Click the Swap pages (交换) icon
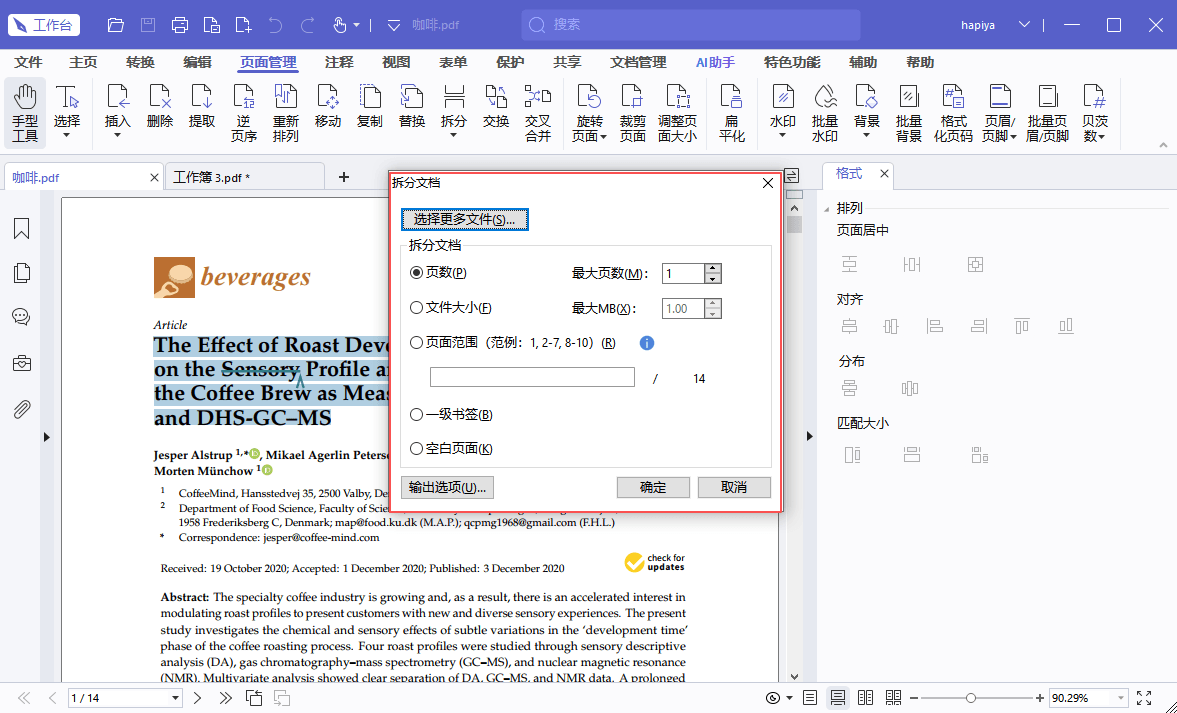The width and height of the screenshot is (1177, 713). (x=495, y=106)
